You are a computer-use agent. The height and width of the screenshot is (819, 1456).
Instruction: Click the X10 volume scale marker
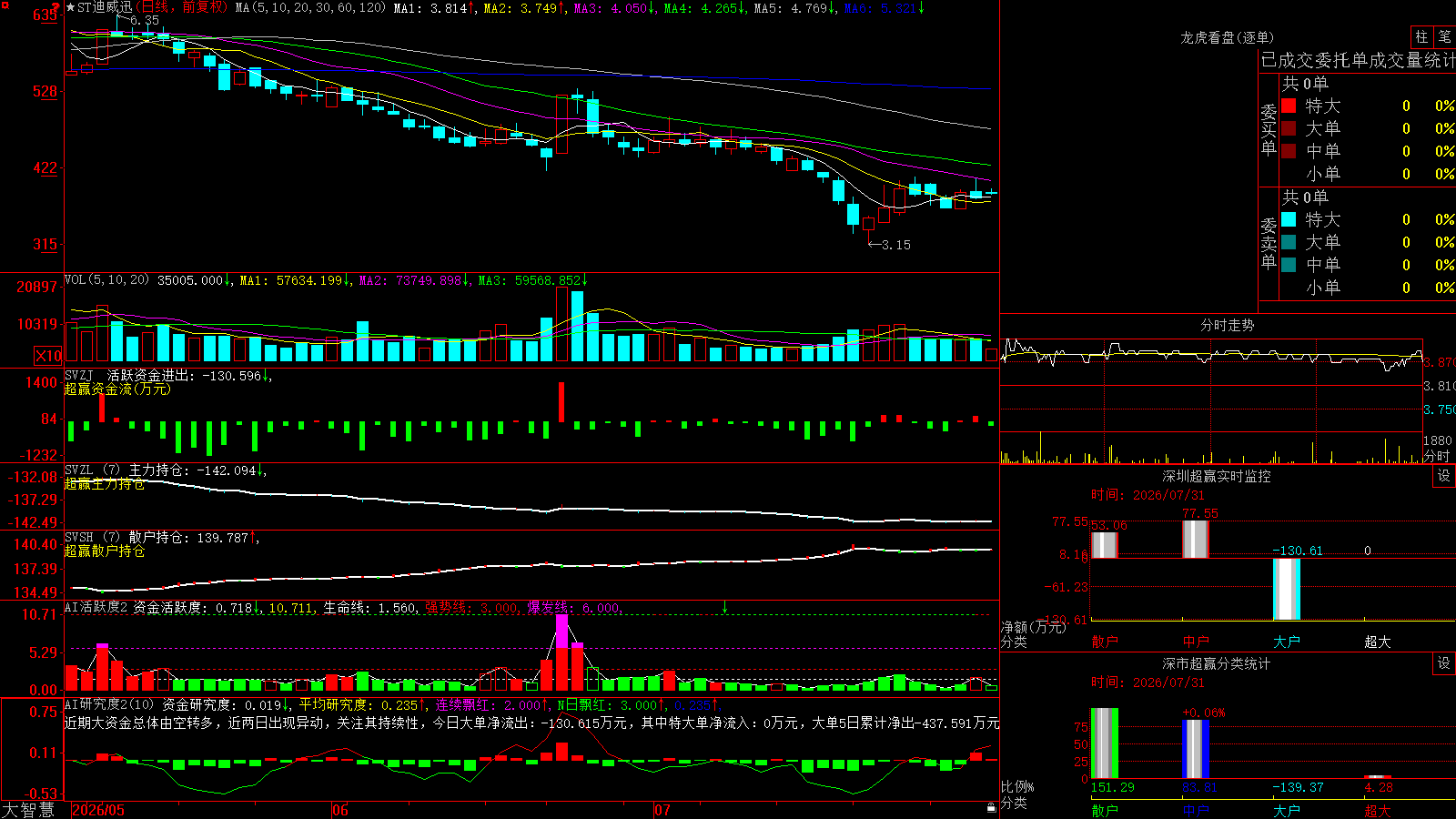48,356
